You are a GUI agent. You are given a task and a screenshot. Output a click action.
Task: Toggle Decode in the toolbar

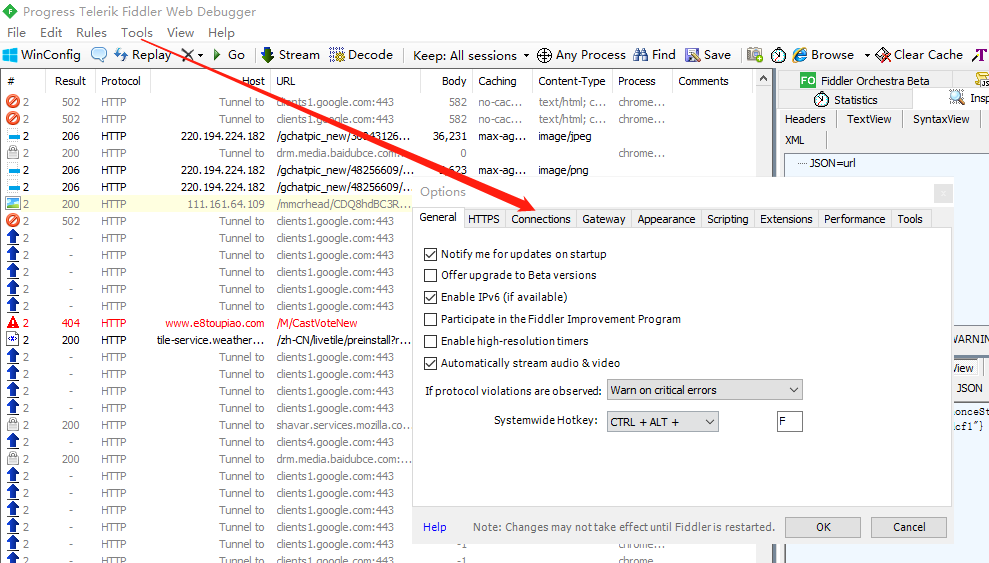coord(361,55)
